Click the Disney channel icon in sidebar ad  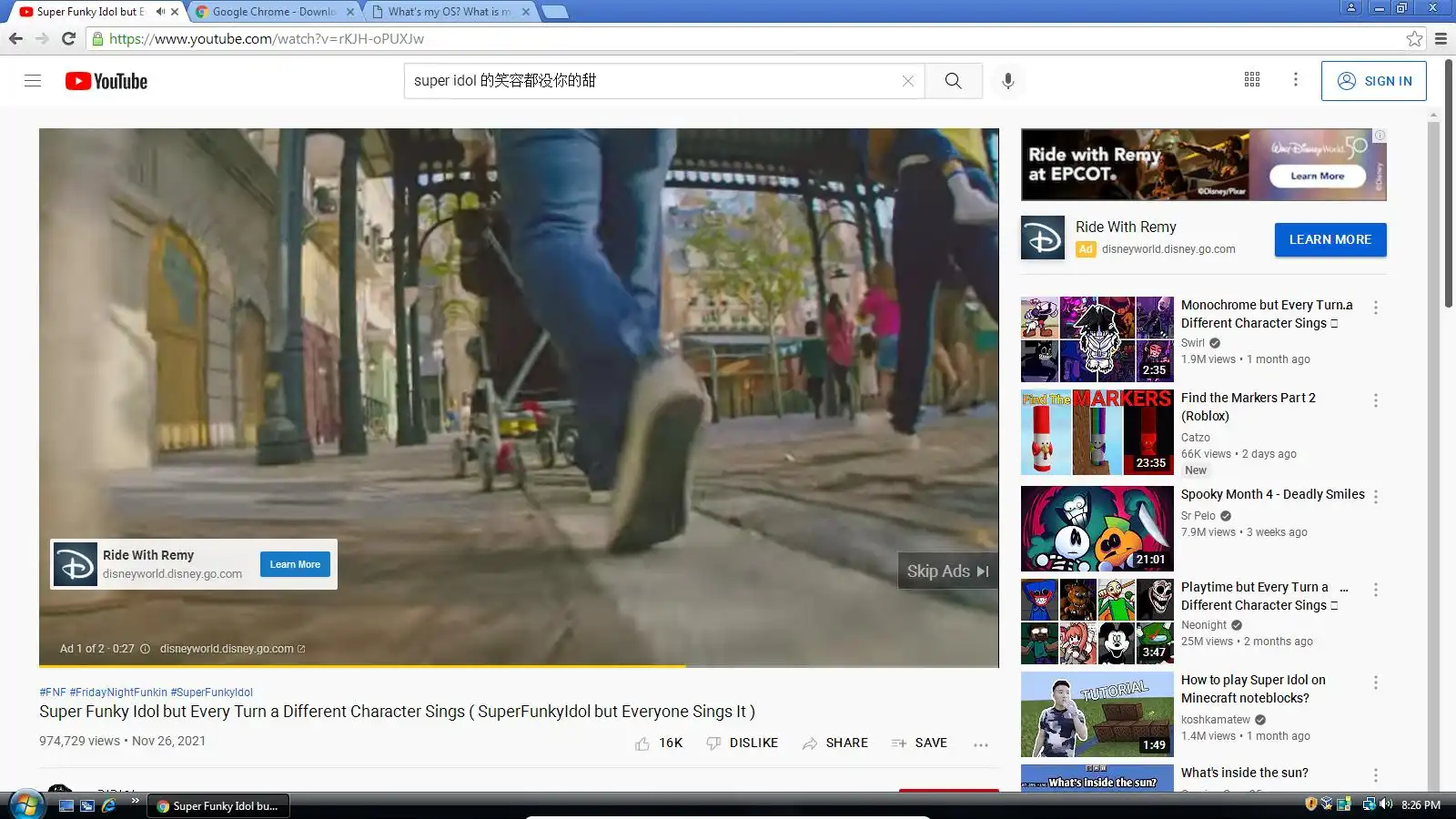point(1043,238)
